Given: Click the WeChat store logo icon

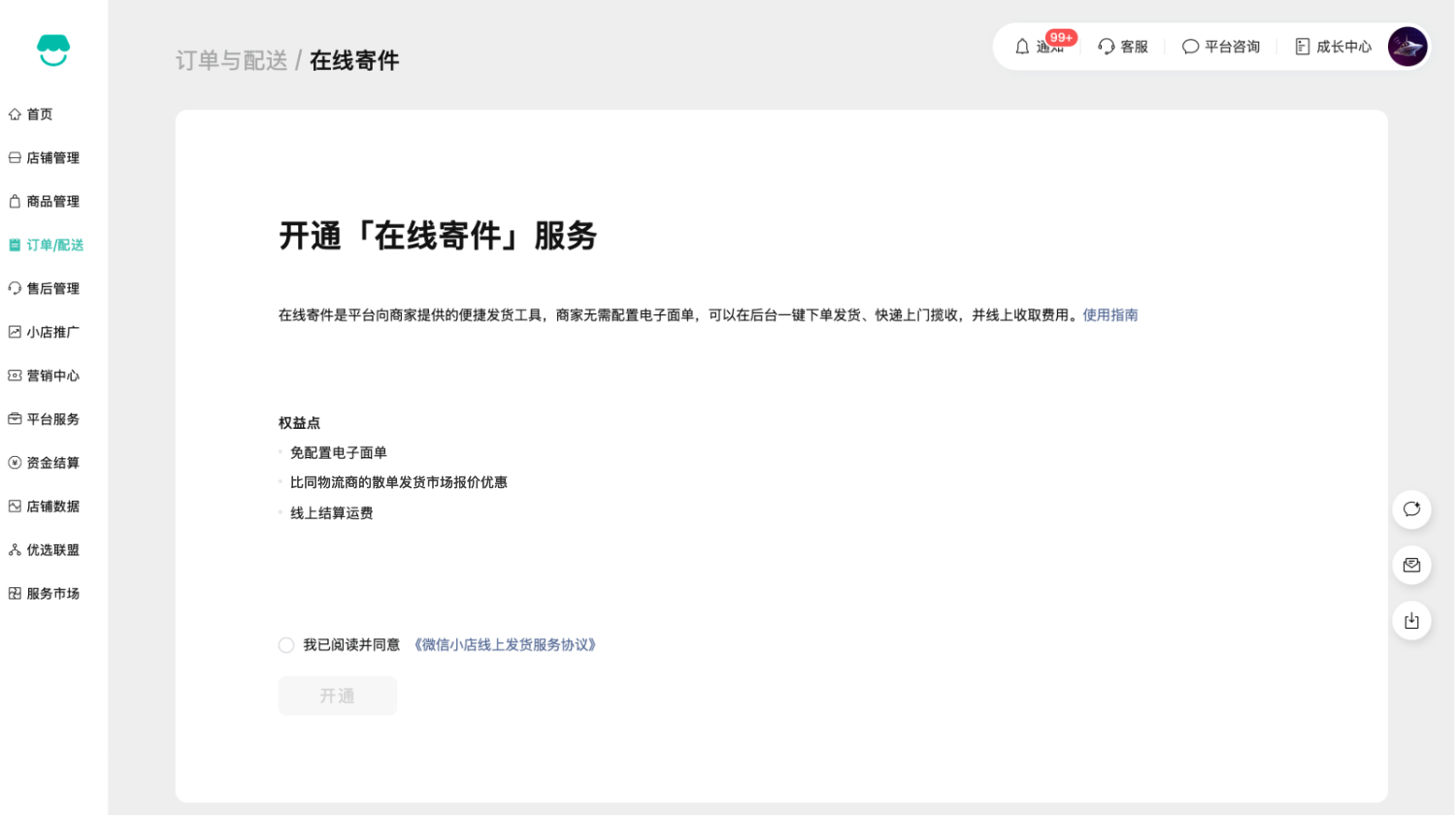Looking at the screenshot, I should coord(53,50).
